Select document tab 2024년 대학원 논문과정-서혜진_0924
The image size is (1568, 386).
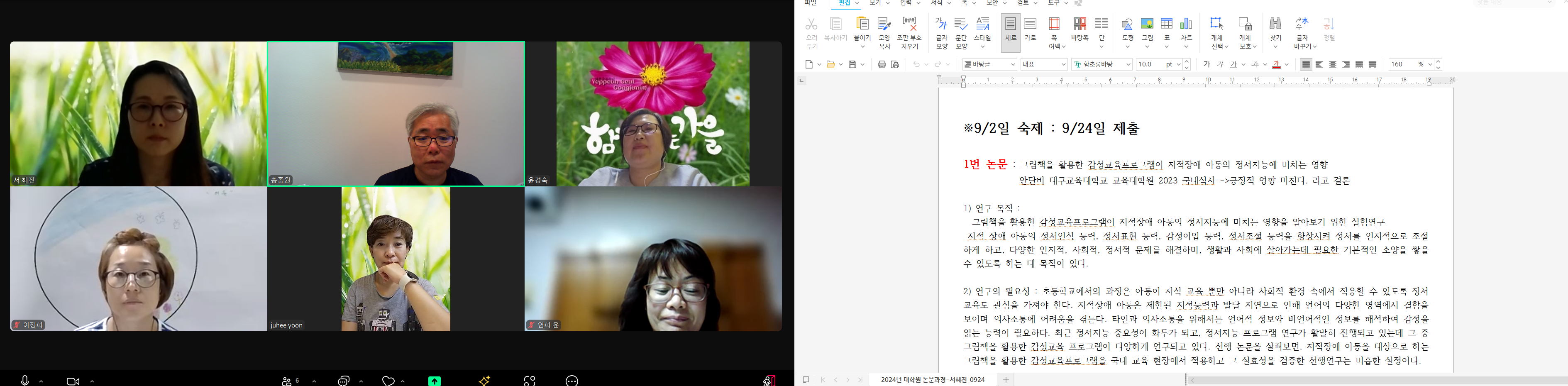tap(933, 379)
